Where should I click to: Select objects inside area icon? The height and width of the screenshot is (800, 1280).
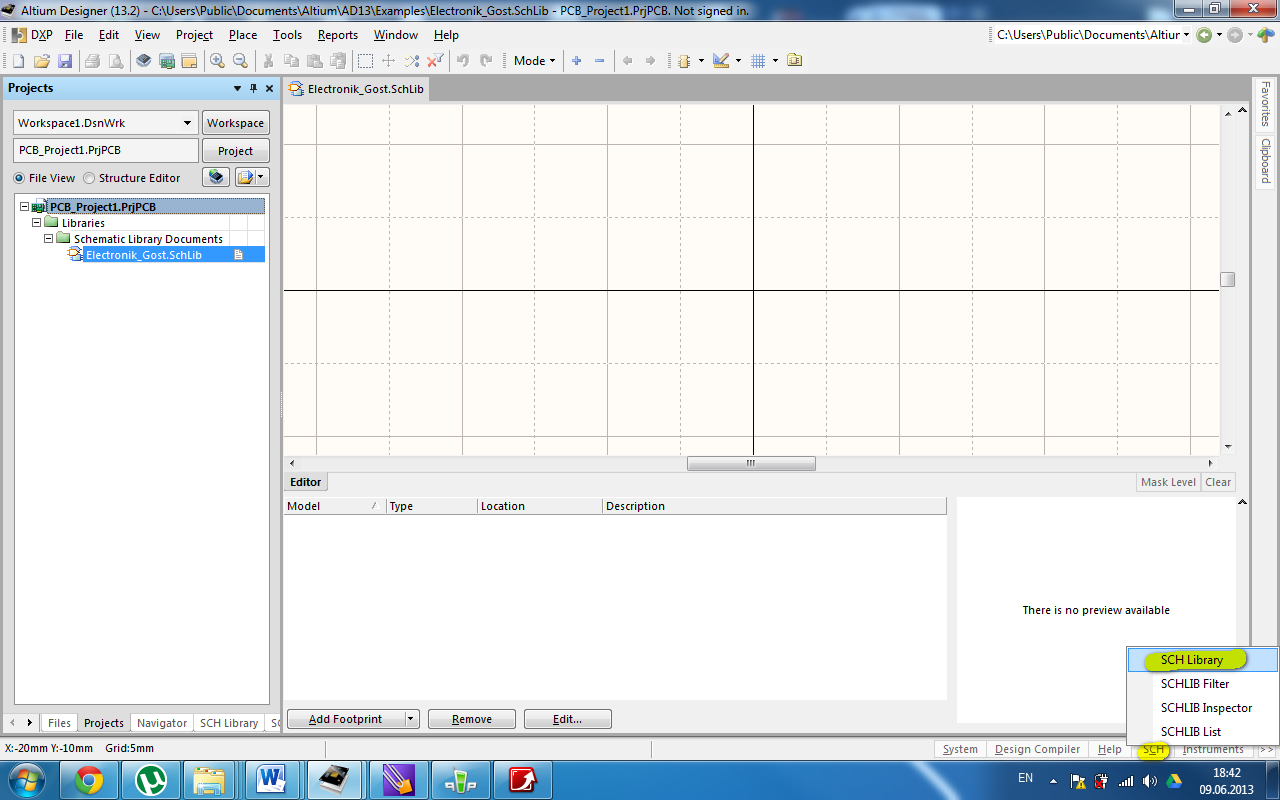(x=366, y=61)
